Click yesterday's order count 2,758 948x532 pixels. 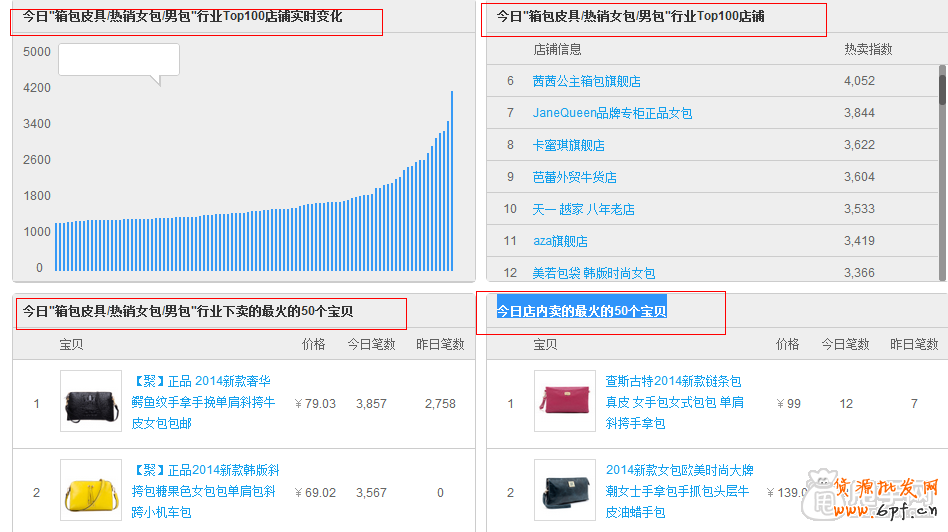point(440,404)
